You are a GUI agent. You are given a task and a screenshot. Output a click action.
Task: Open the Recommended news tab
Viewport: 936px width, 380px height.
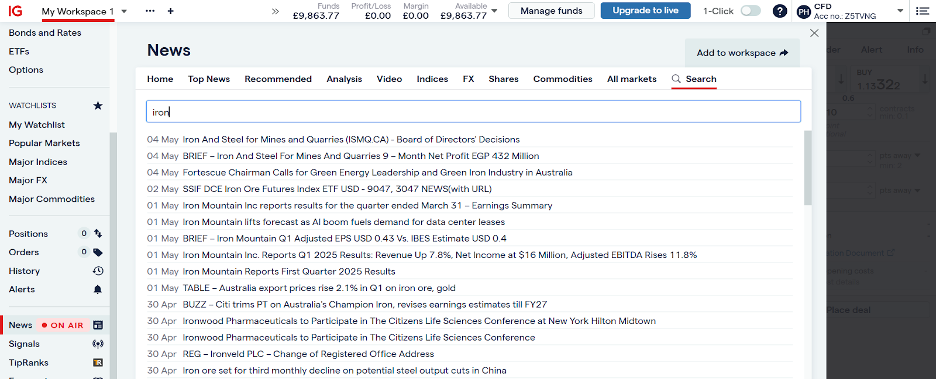coord(278,79)
